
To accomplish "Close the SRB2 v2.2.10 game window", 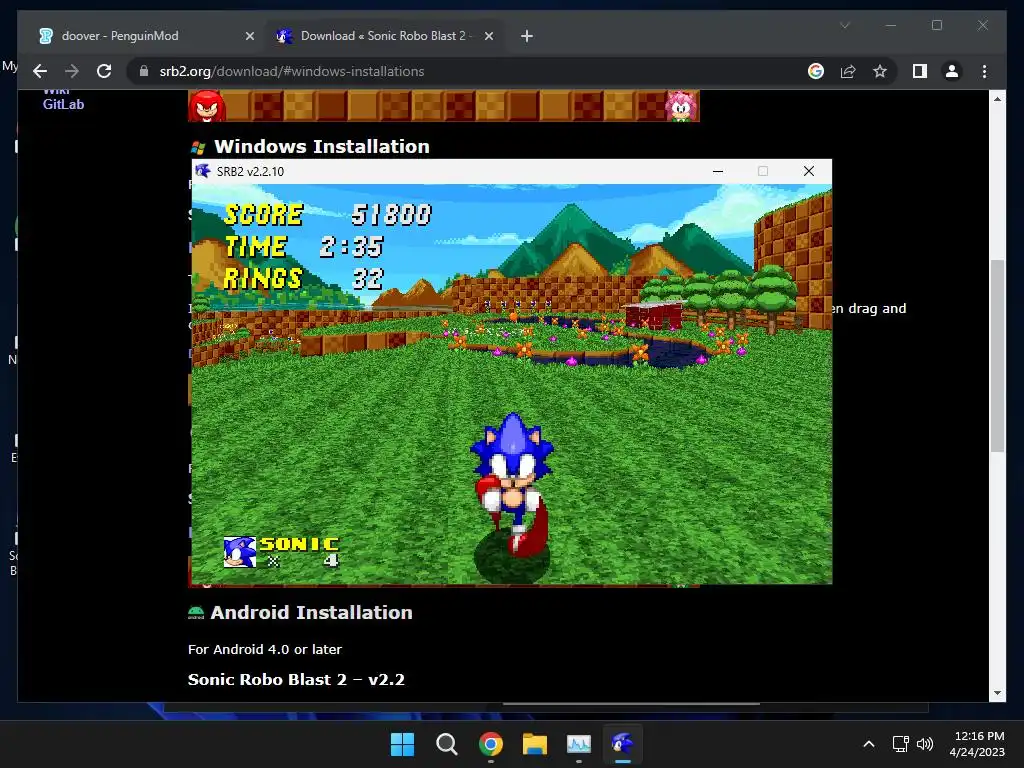I will pos(808,171).
